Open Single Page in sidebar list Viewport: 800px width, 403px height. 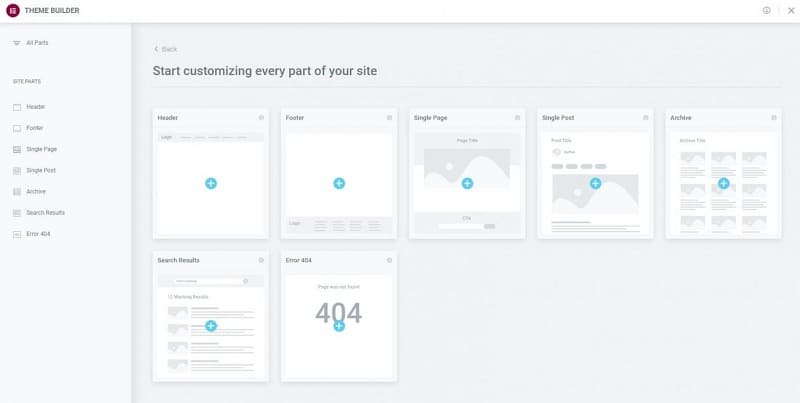pos(40,149)
